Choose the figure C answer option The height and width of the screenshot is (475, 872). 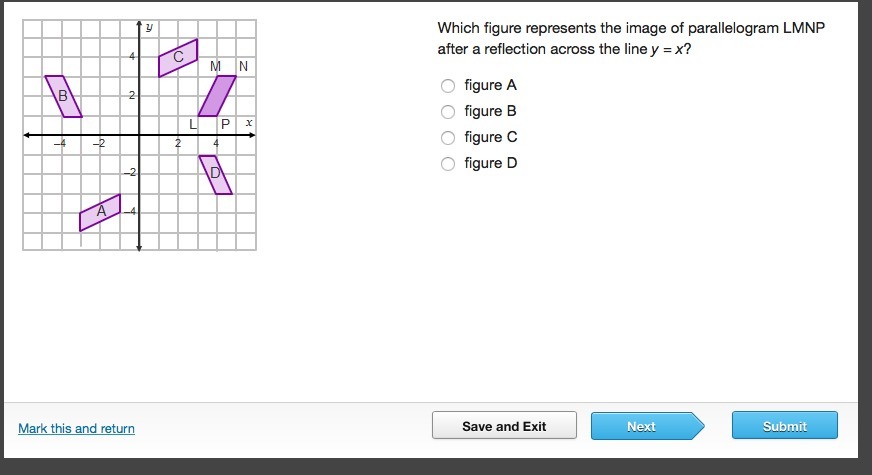click(448, 138)
